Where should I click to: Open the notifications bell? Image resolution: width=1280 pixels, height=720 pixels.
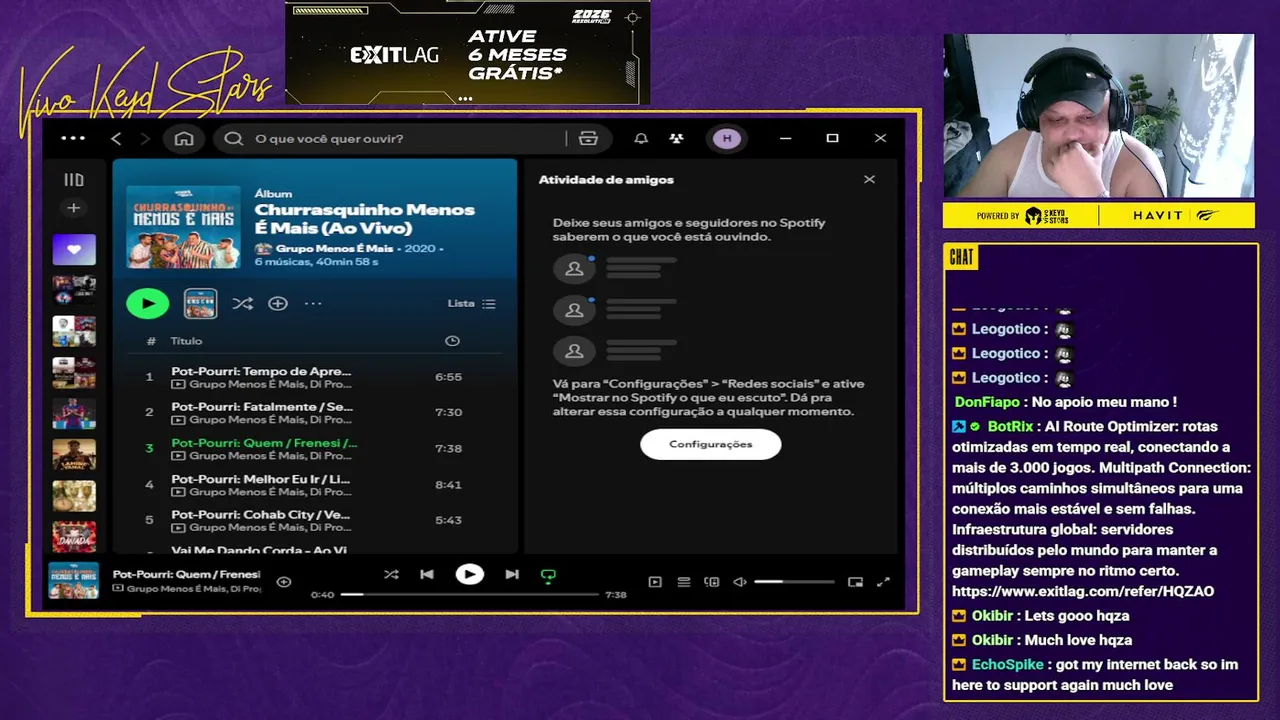tap(641, 139)
